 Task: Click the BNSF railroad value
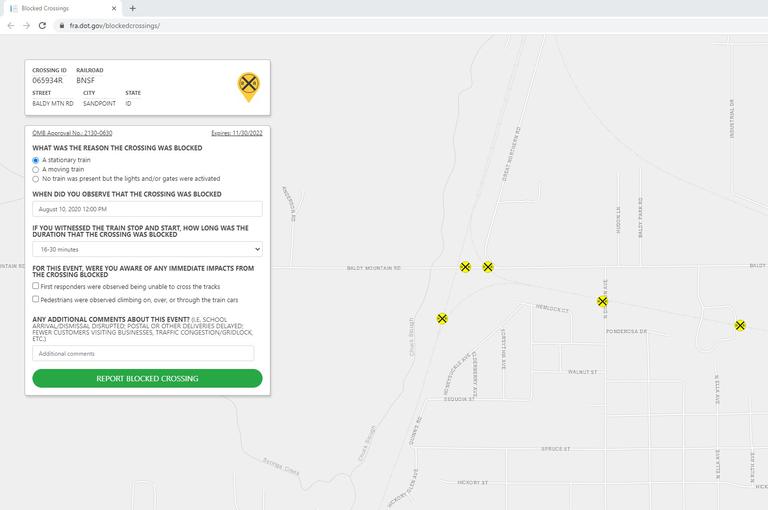coord(85,80)
